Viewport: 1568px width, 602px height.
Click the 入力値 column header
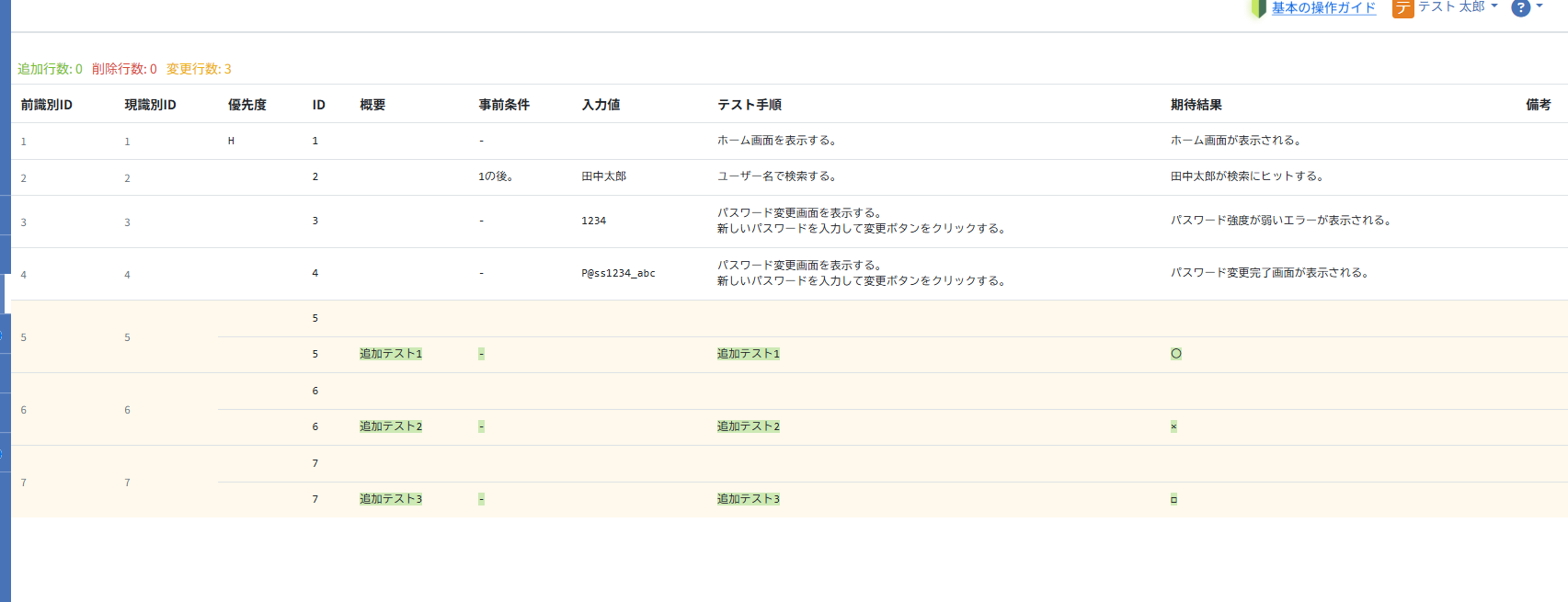[601, 105]
